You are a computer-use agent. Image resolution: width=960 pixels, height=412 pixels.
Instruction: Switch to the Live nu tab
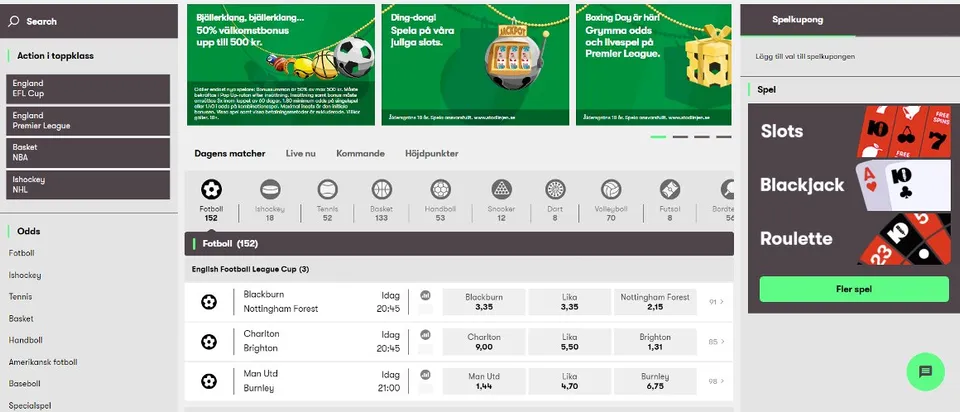click(x=300, y=154)
